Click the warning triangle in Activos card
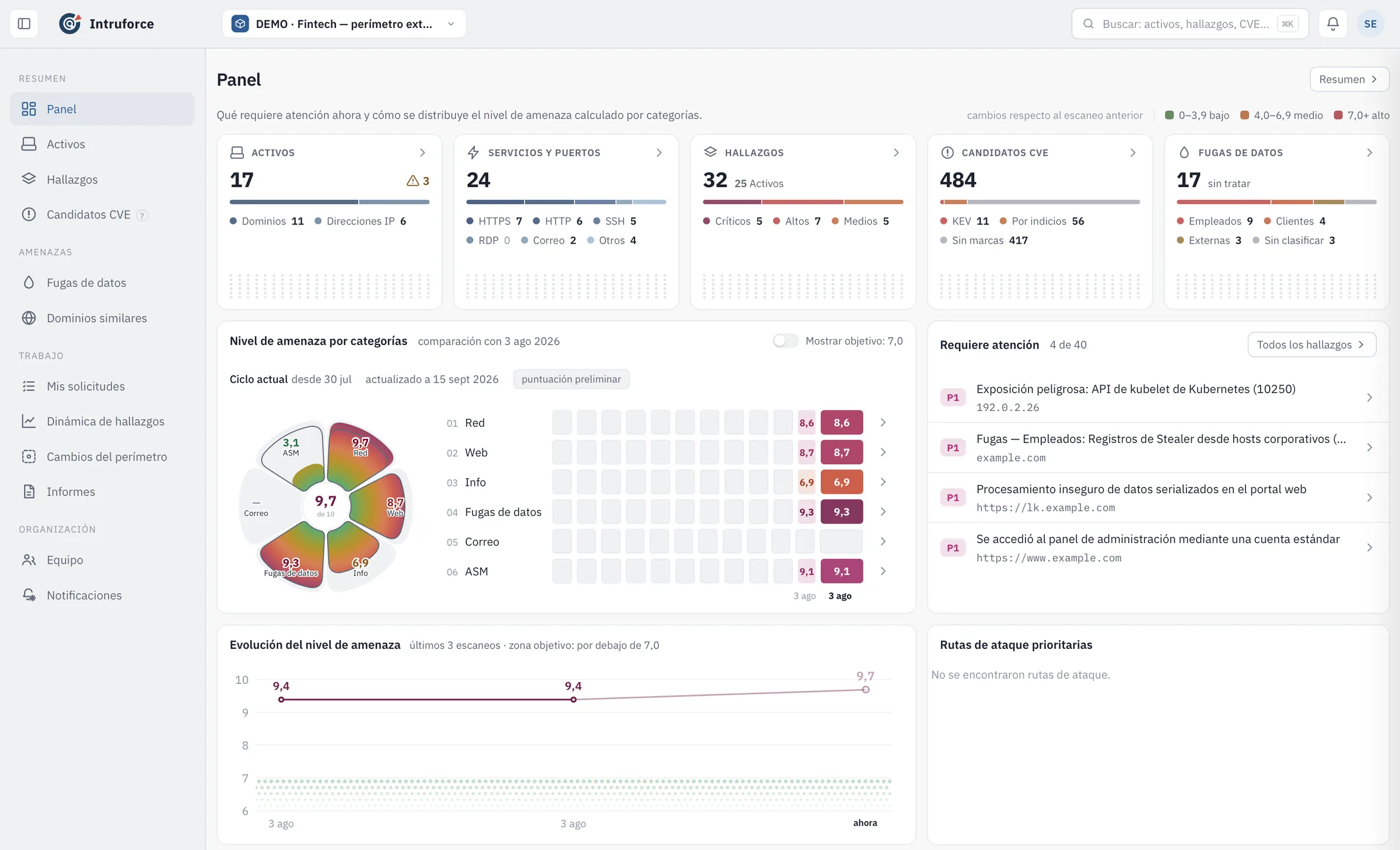Viewport: 1400px width, 850px height. [412, 181]
